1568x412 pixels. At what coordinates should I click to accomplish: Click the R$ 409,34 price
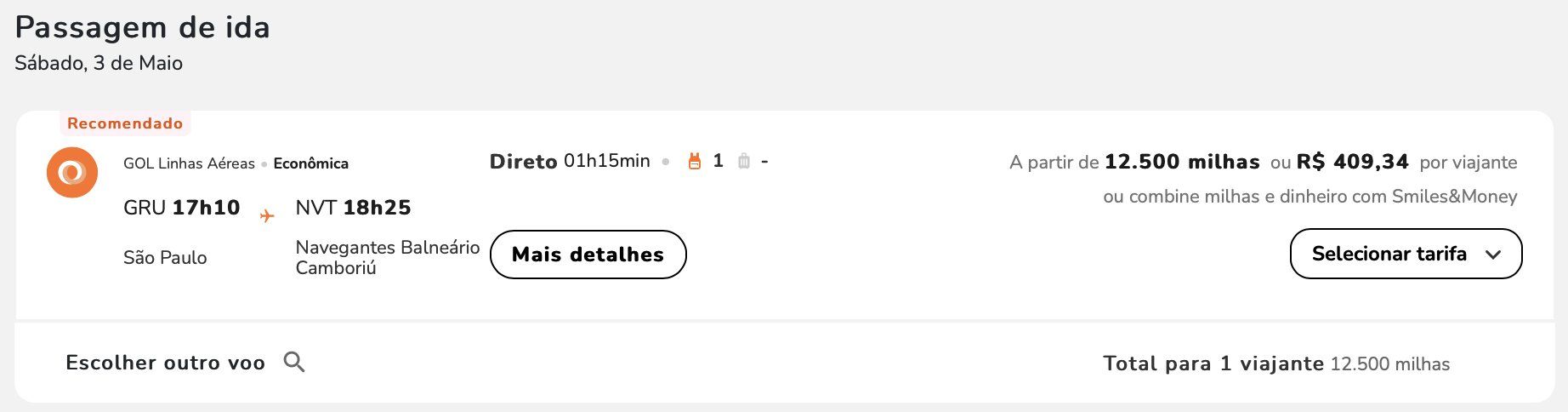click(1352, 162)
